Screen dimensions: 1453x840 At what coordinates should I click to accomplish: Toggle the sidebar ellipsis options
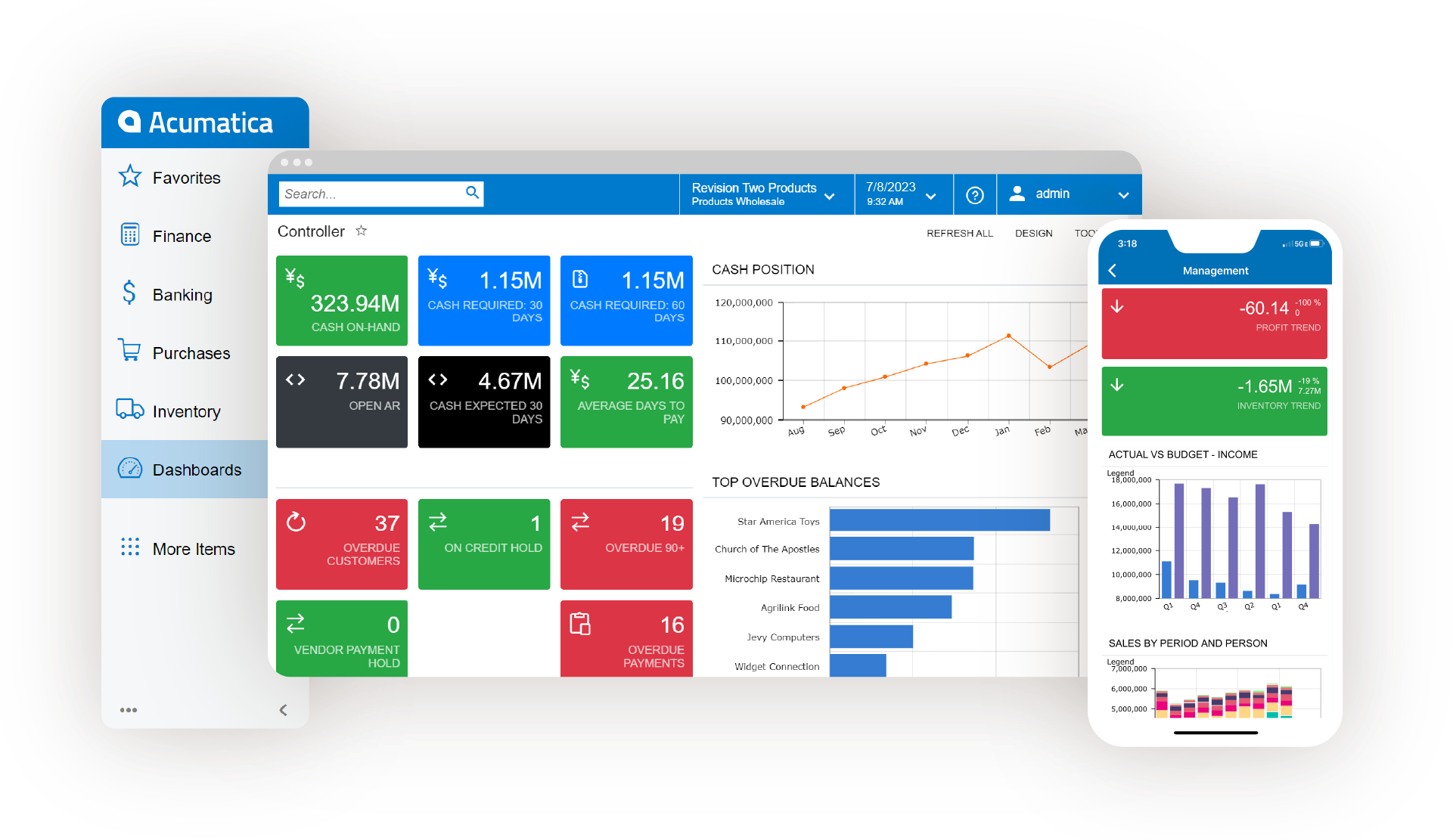(129, 709)
